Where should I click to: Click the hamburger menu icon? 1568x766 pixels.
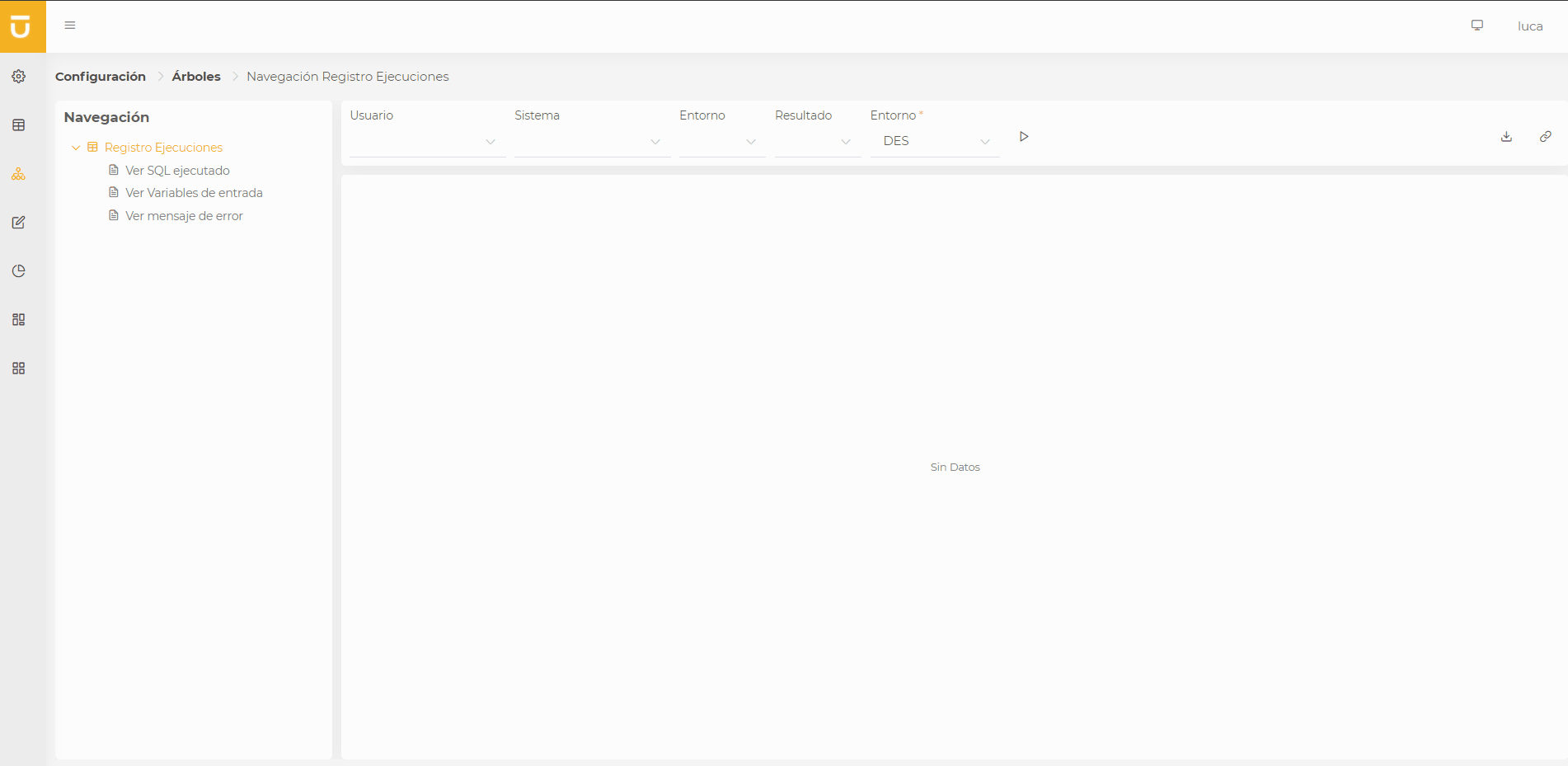point(70,26)
